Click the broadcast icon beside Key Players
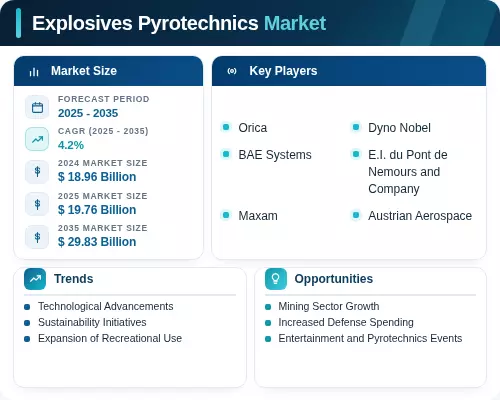The width and height of the screenshot is (500, 400). point(232,71)
